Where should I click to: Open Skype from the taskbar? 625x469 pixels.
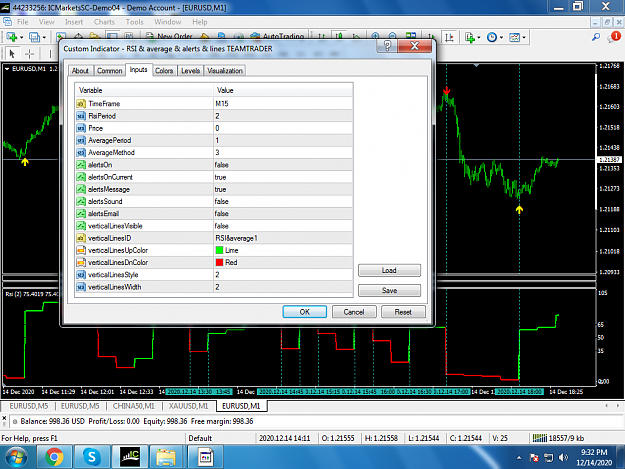click(x=92, y=457)
